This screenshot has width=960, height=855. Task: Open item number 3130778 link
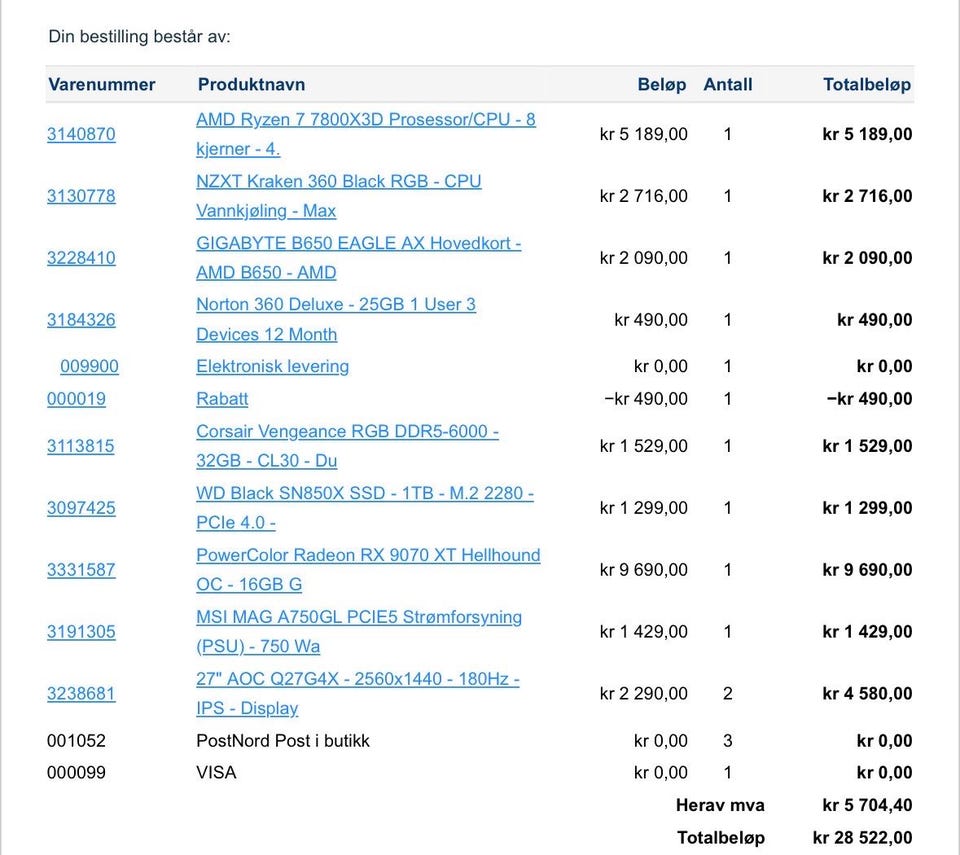click(81, 196)
